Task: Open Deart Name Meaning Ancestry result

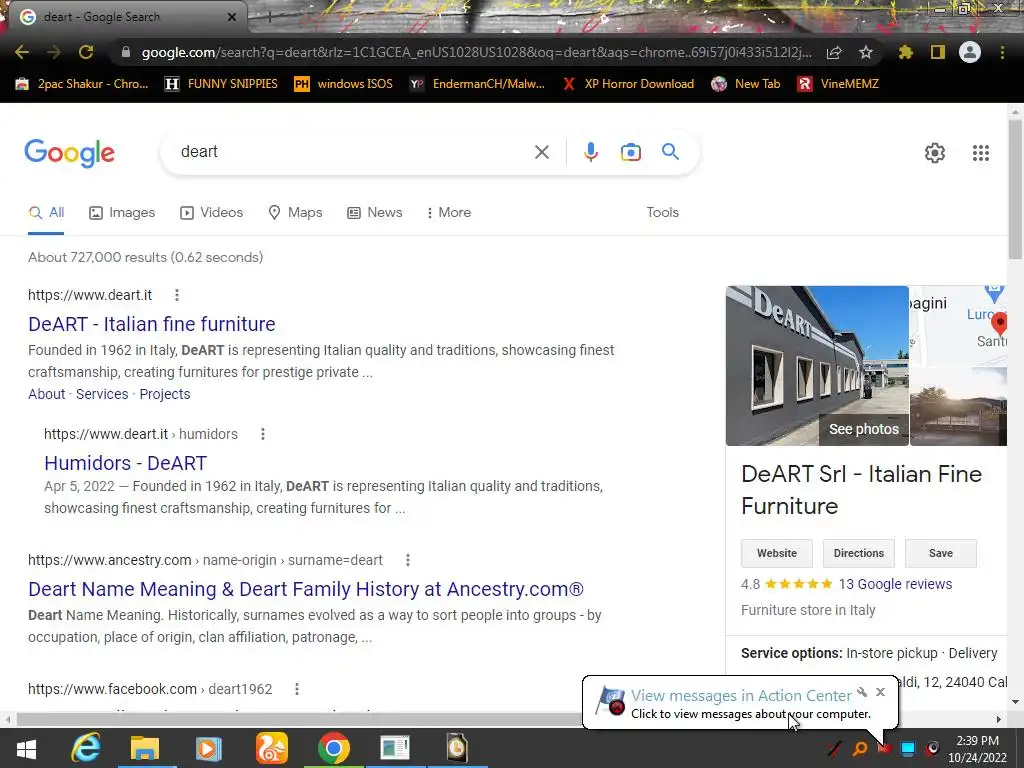Action: coord(306,589)
